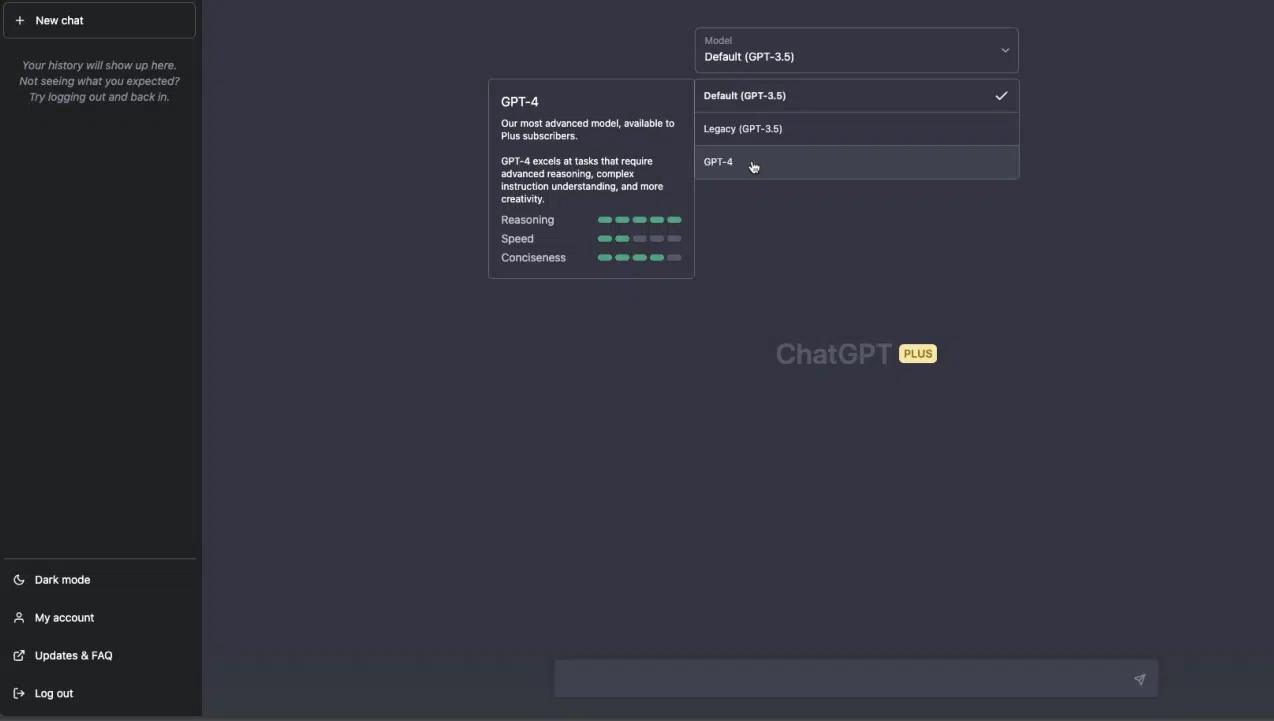This screenshot has width=1274, height=721.
Task: Log out of ChatGPT
Action: click(x=54, y=694)
